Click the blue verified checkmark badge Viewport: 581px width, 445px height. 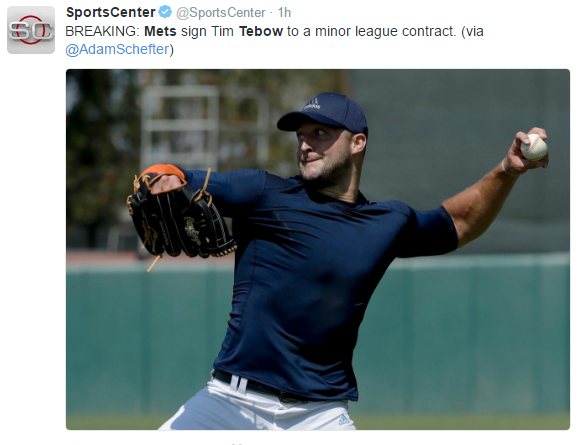coord(165,12)
